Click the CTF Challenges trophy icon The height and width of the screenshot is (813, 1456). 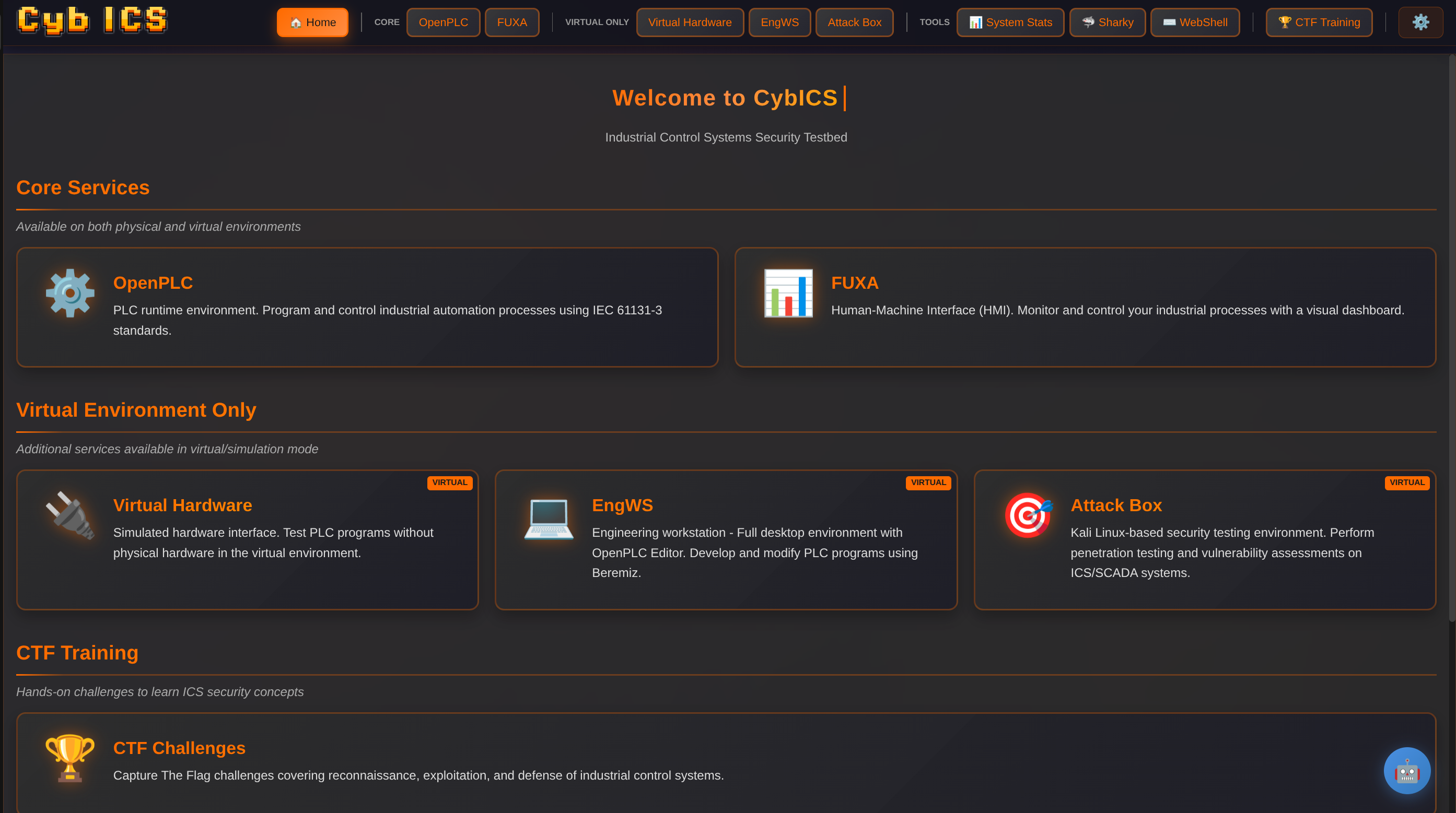click(x=69, y=758)
